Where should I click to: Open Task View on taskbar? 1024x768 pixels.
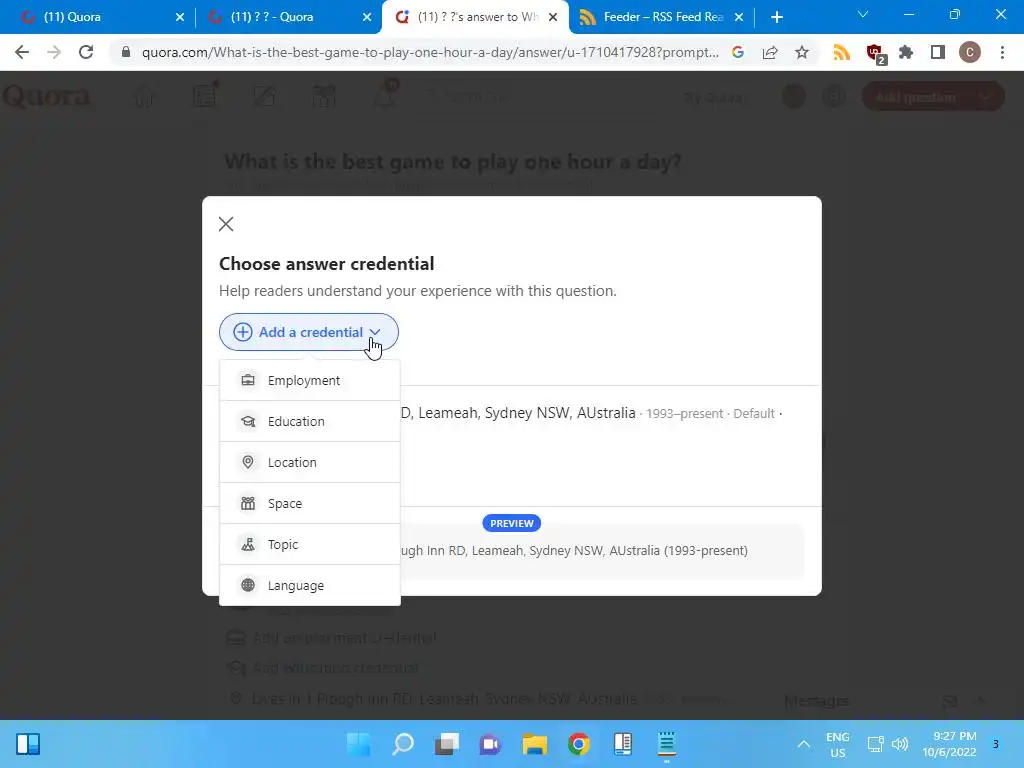point(447,744)
